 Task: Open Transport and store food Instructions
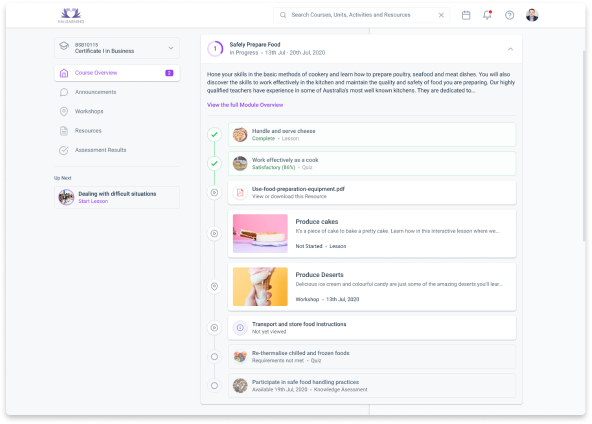pos(372,328)
